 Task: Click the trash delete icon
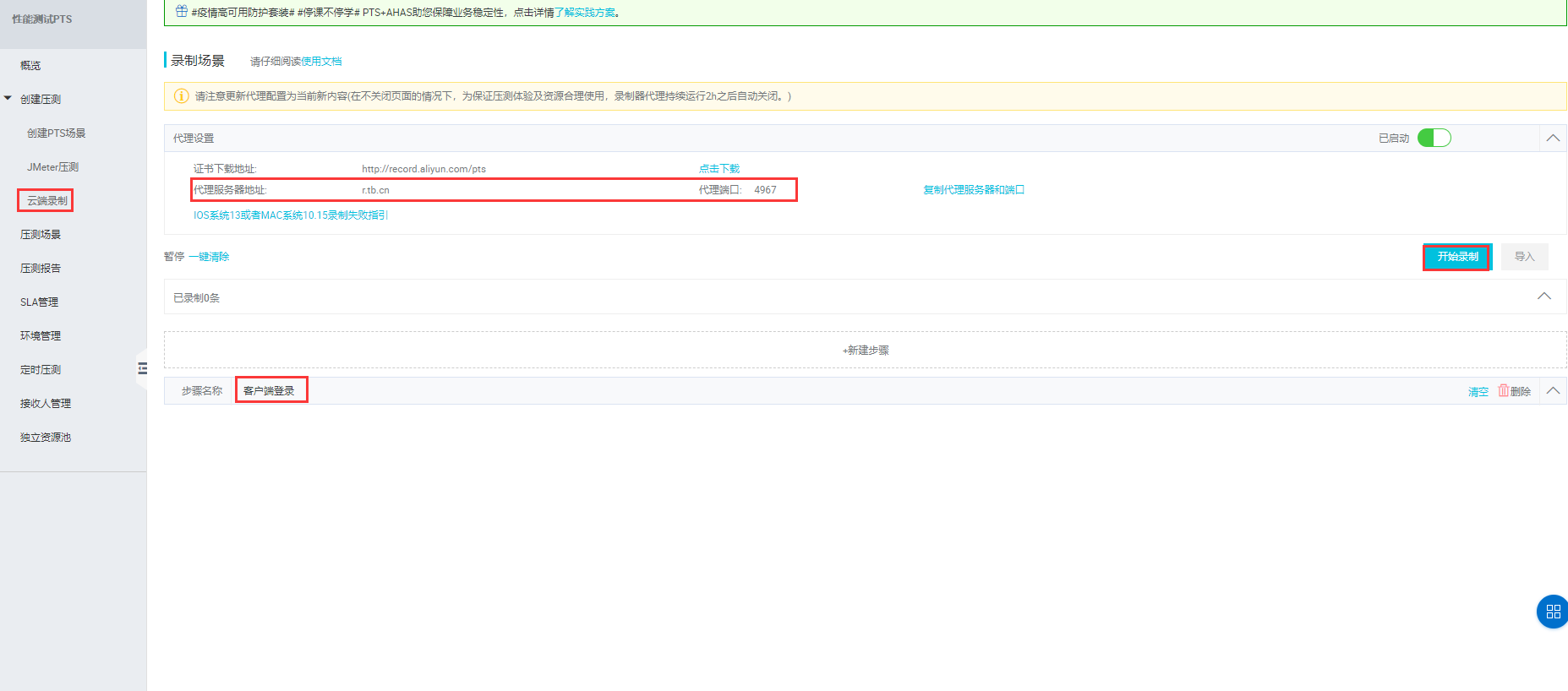point(1504,390)
